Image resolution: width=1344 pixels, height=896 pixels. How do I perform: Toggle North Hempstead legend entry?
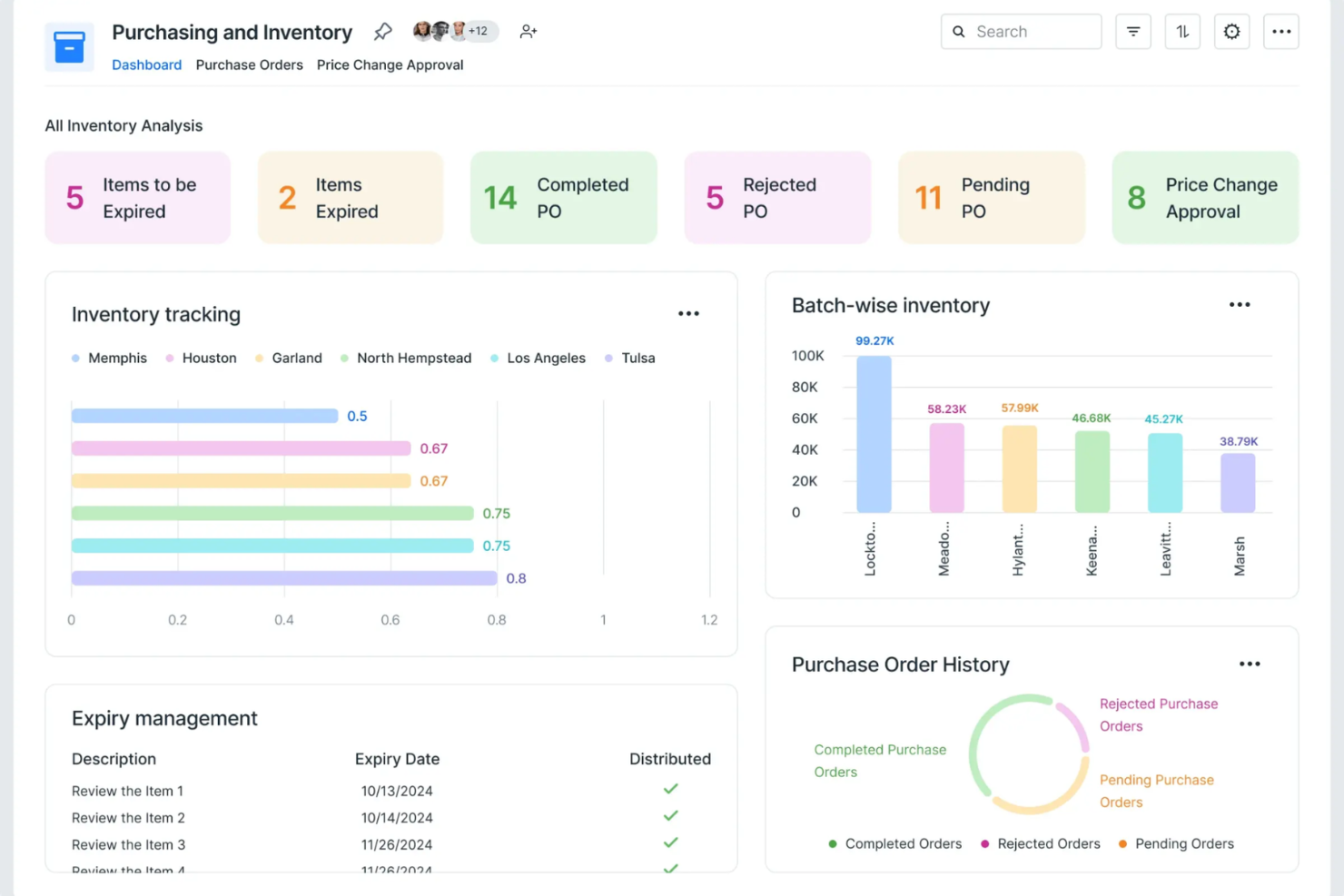pyautogui.click(x=405, y=359)
